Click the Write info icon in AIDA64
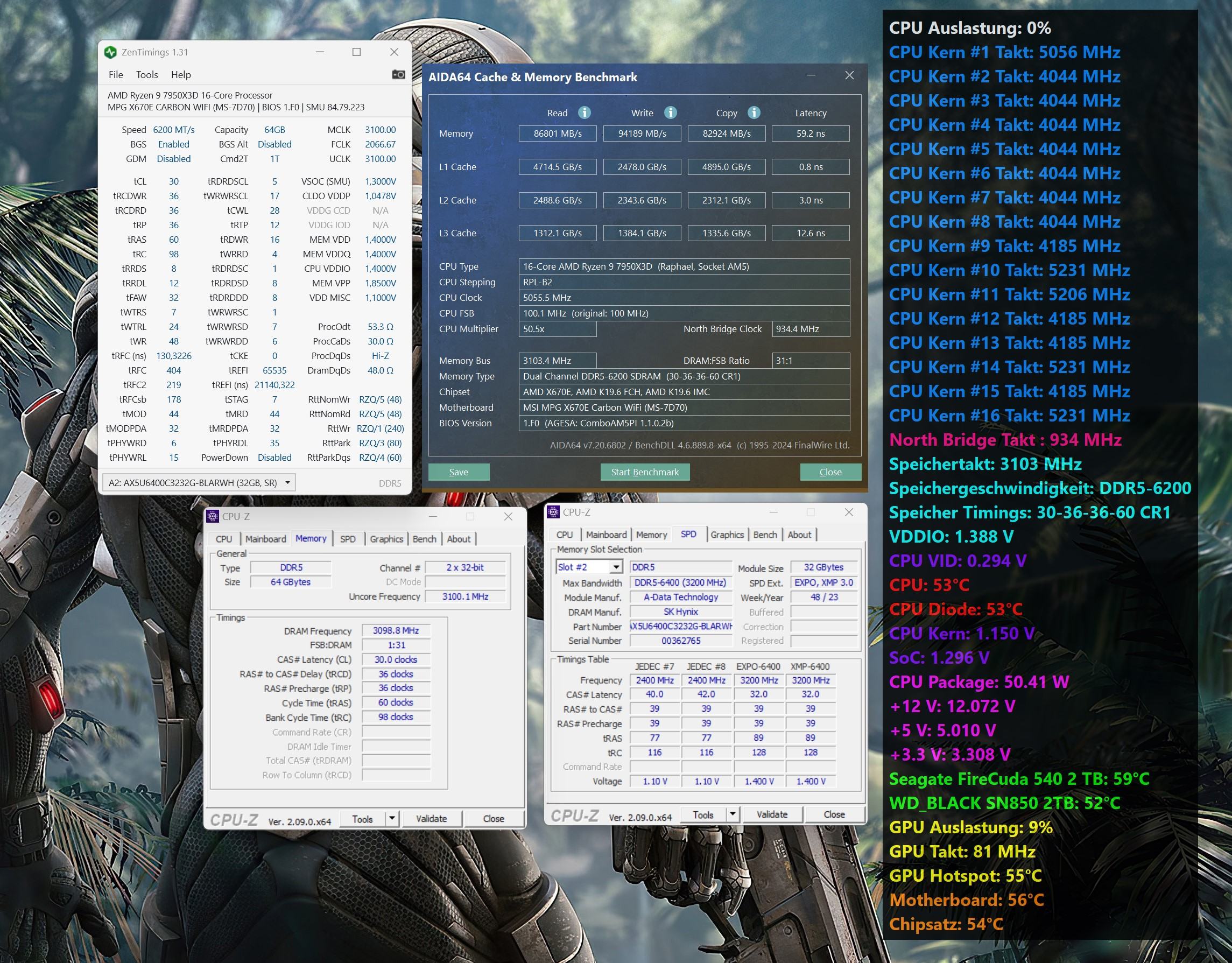 click(670, 113)
